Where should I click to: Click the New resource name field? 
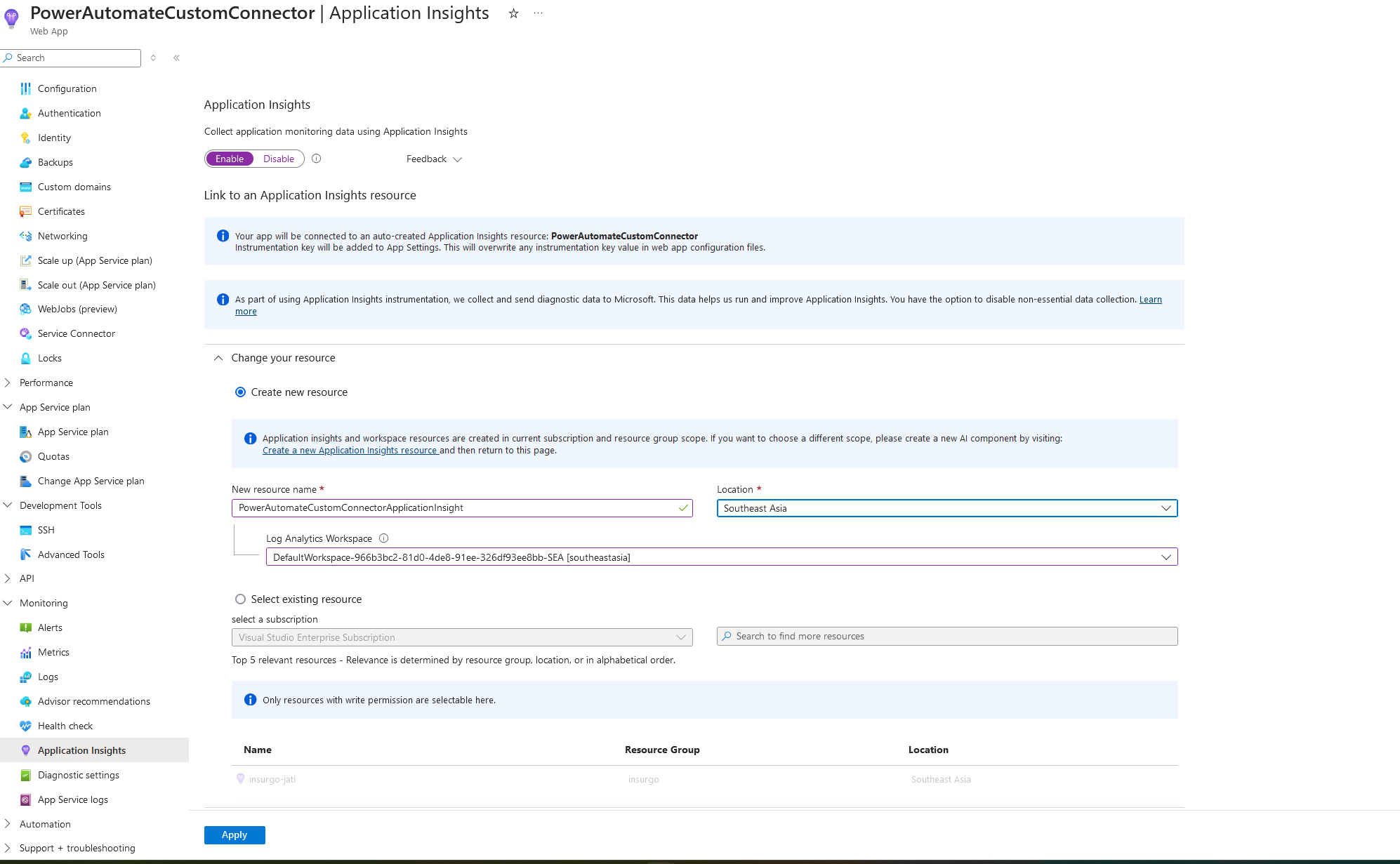point(462,508)
